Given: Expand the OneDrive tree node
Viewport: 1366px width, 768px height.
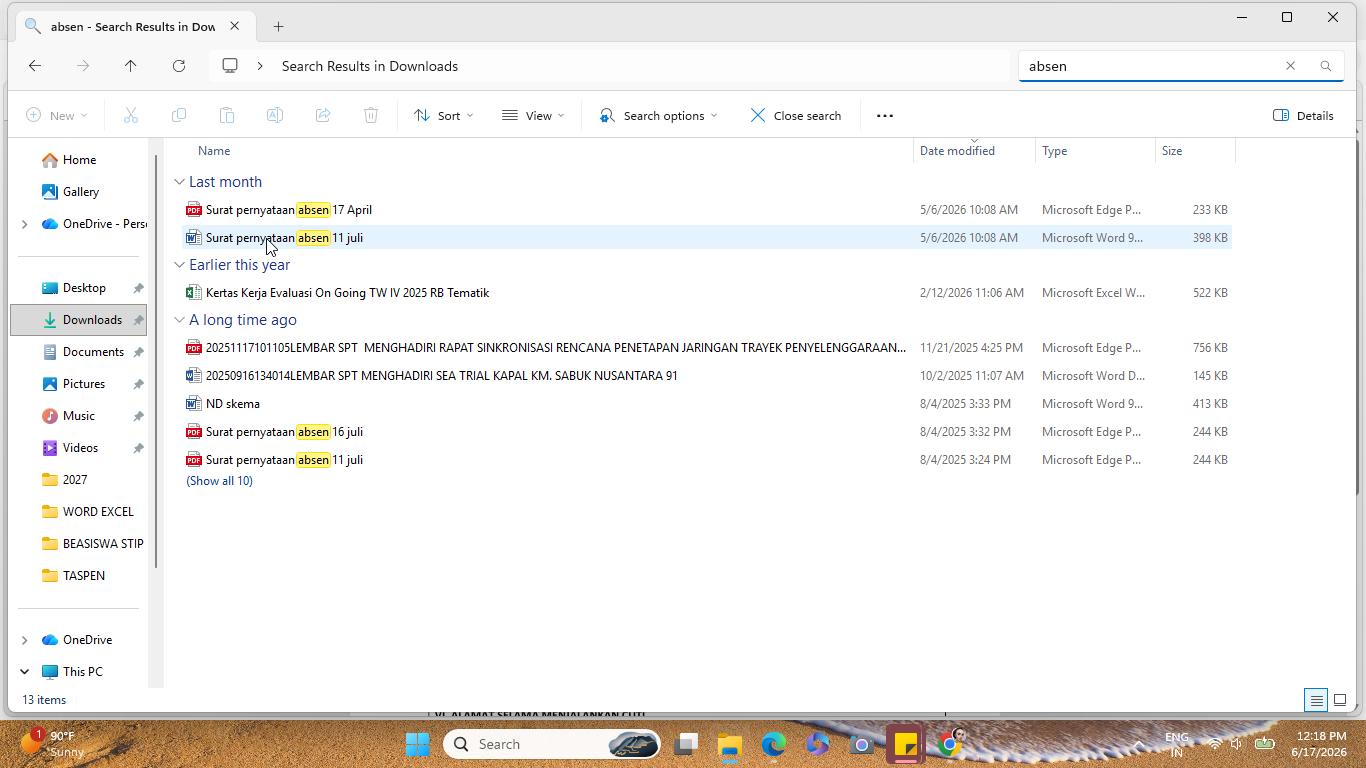Looking at the screenshot, I should (24, 640).
